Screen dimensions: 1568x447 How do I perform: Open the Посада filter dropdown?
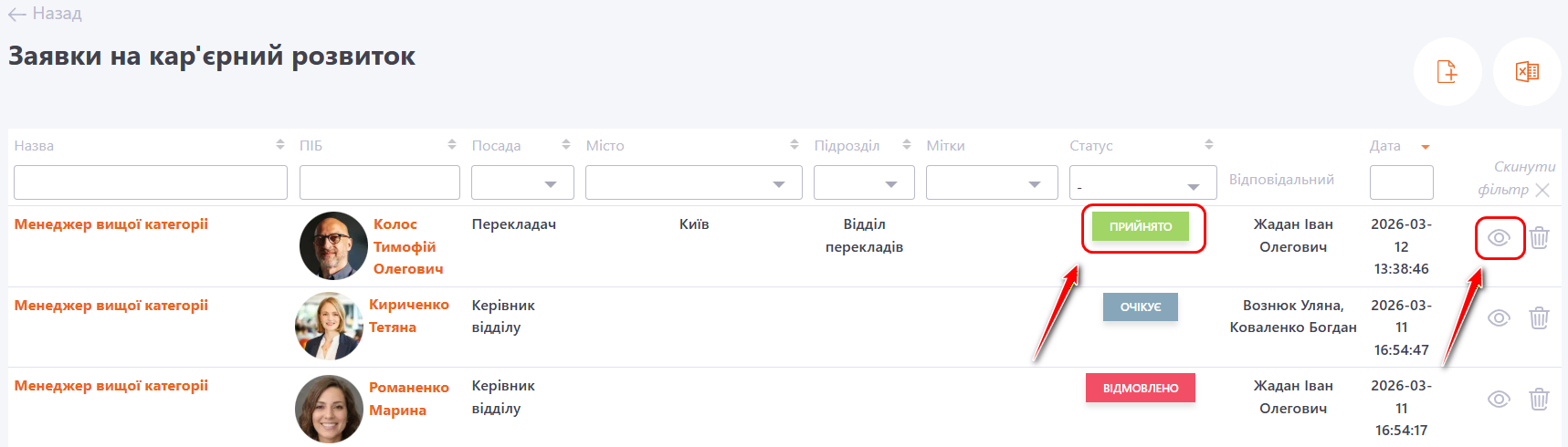522,183
